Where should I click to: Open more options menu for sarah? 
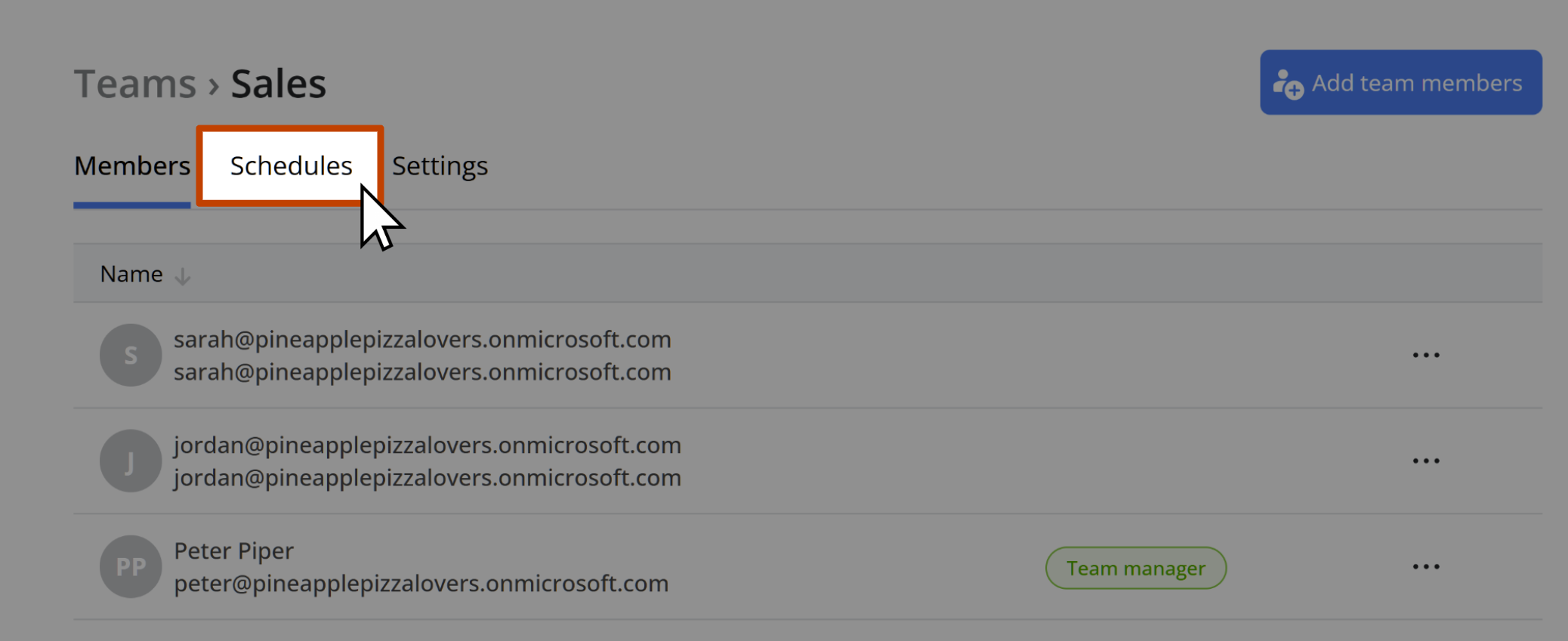[1426, 355]
